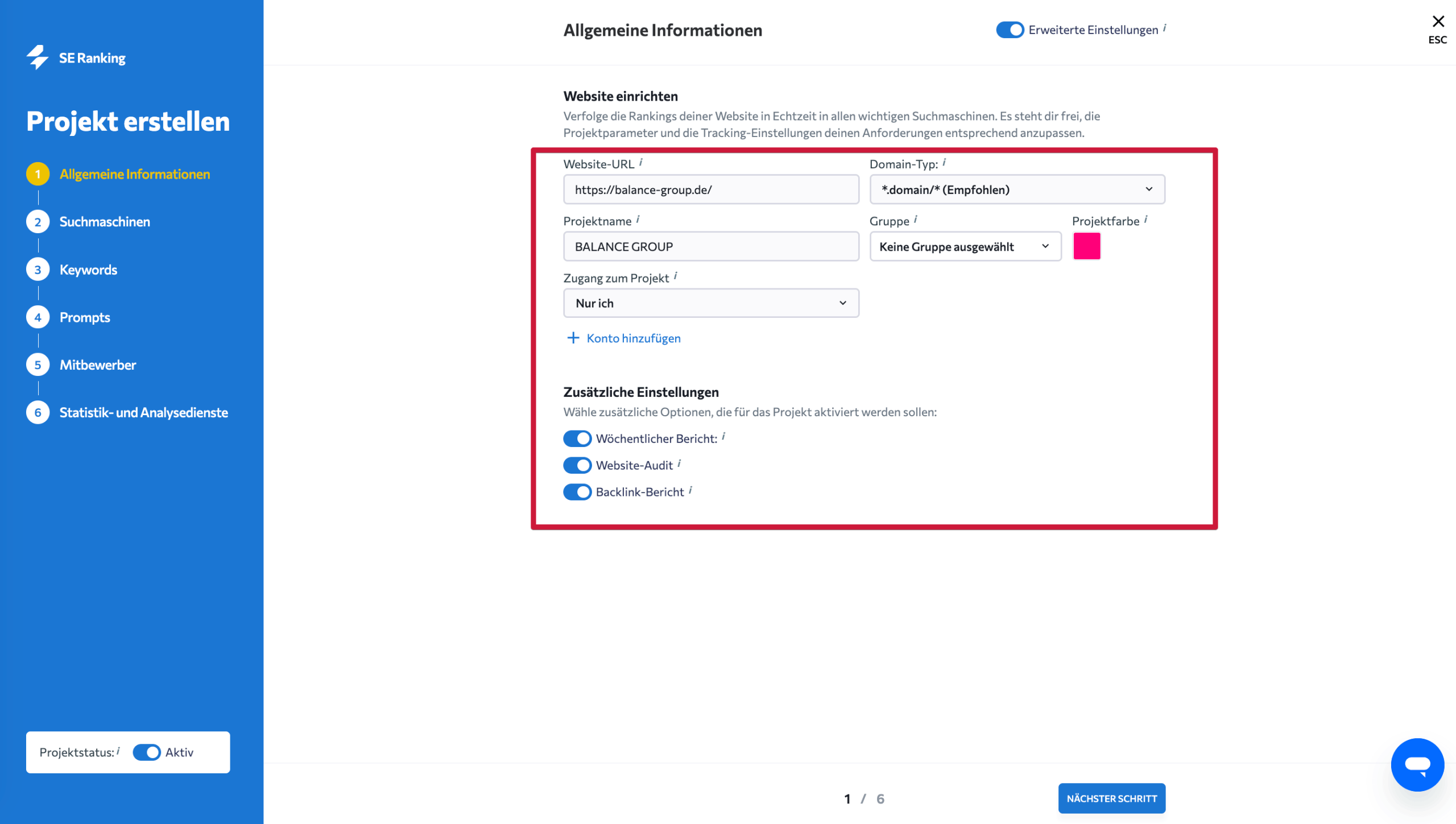Click the SE Ranking logo icon
Screen dimensions: 1456x824
[x=38, y=57]
